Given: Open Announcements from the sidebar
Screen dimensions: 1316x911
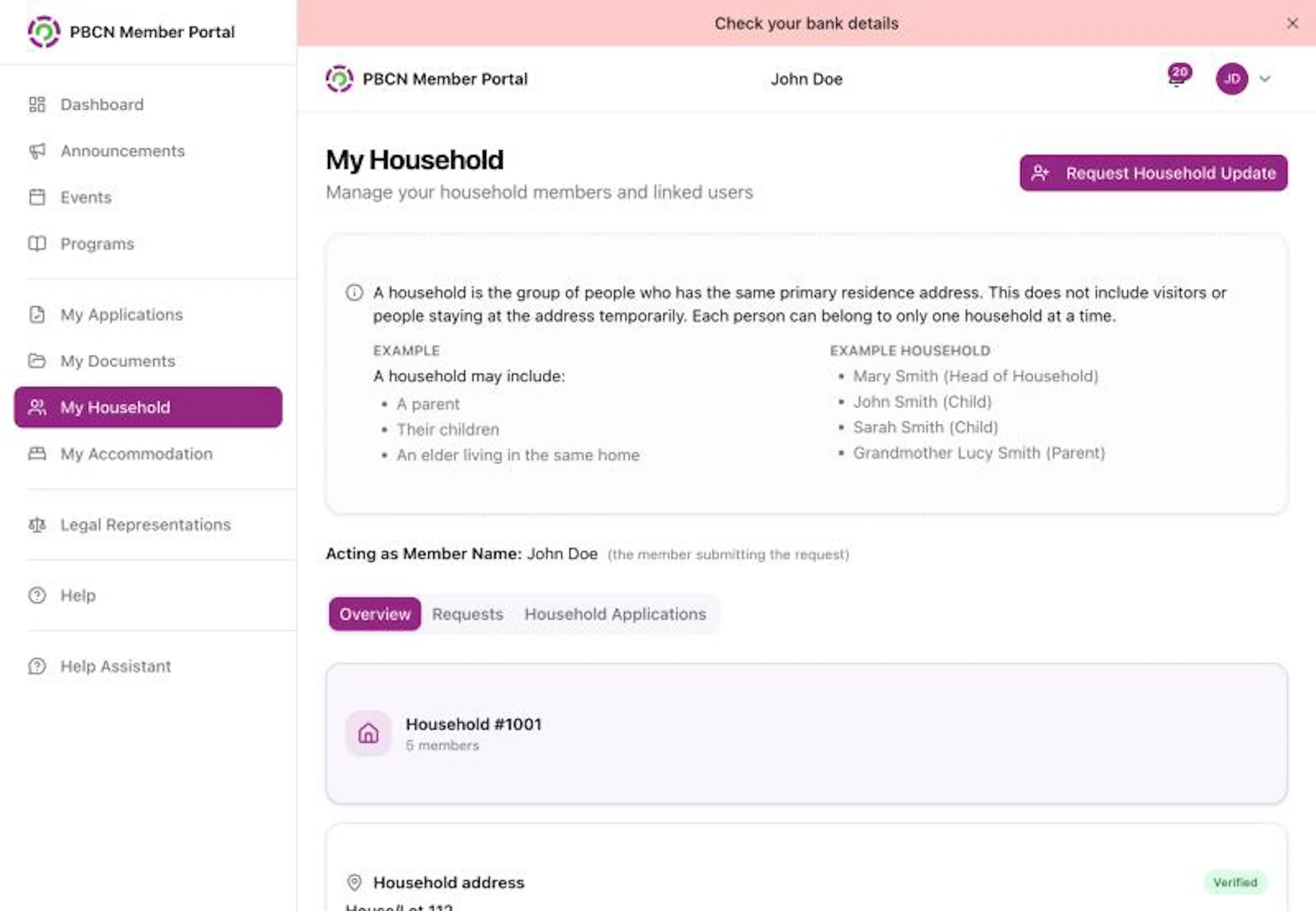Looking at the screenshot, I should (x=148, y=151).
